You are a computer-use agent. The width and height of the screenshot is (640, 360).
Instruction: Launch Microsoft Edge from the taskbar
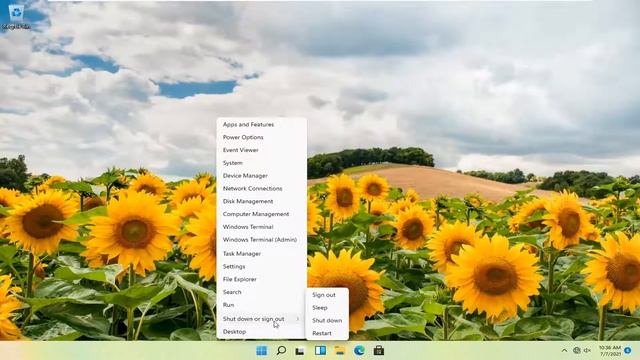click(x=359, y=351)
